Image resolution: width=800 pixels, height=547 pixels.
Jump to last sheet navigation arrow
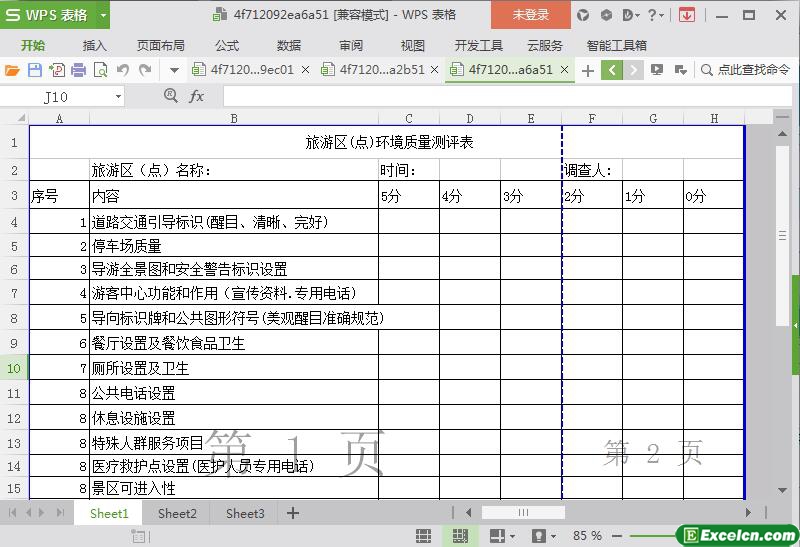[60, 512]
